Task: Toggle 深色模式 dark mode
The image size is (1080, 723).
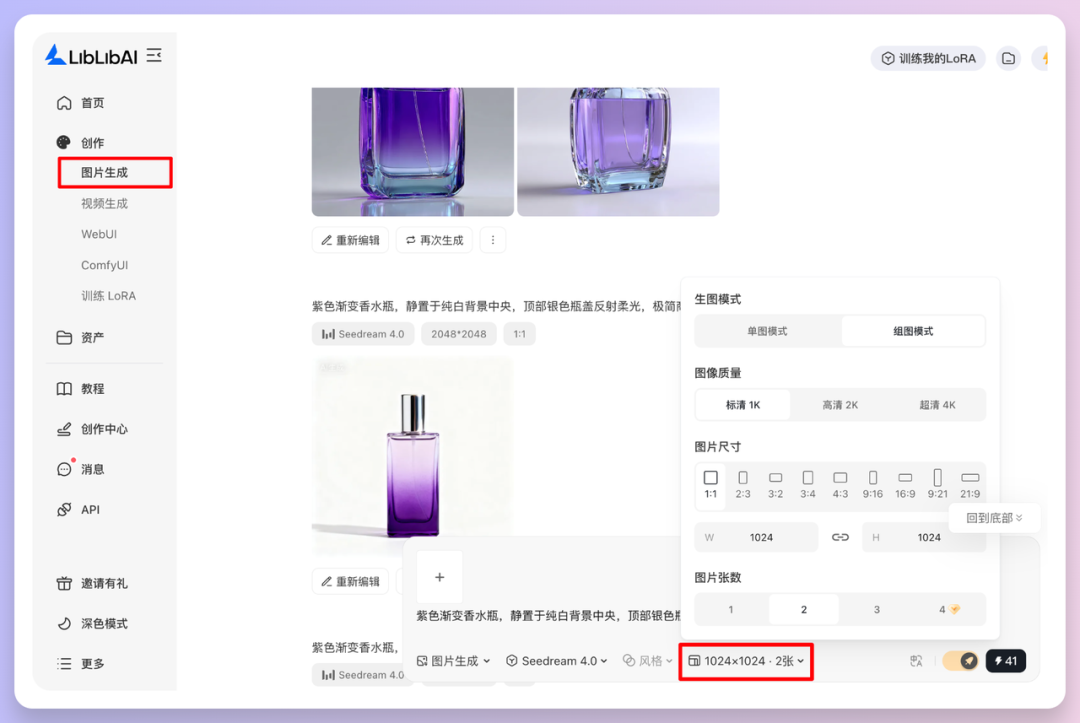Action: click(92, 623)
